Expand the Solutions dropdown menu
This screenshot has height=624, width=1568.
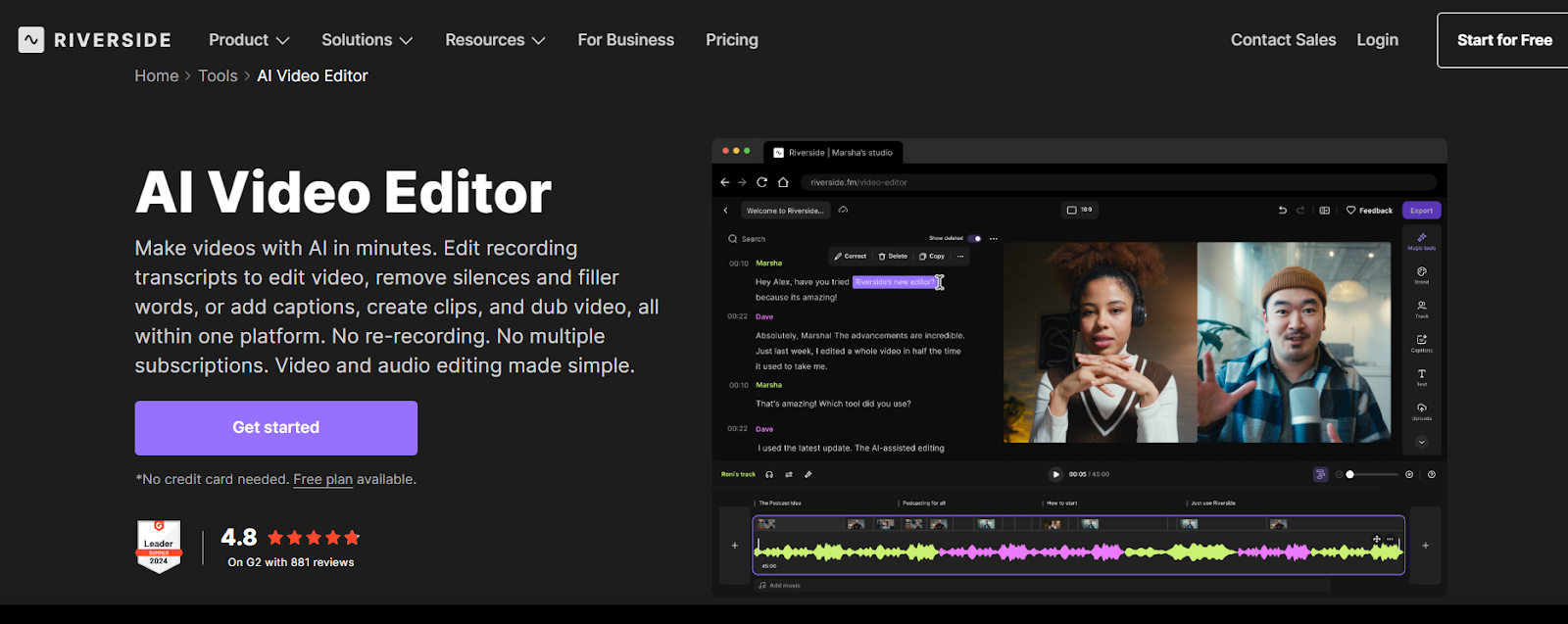(367, 40)
